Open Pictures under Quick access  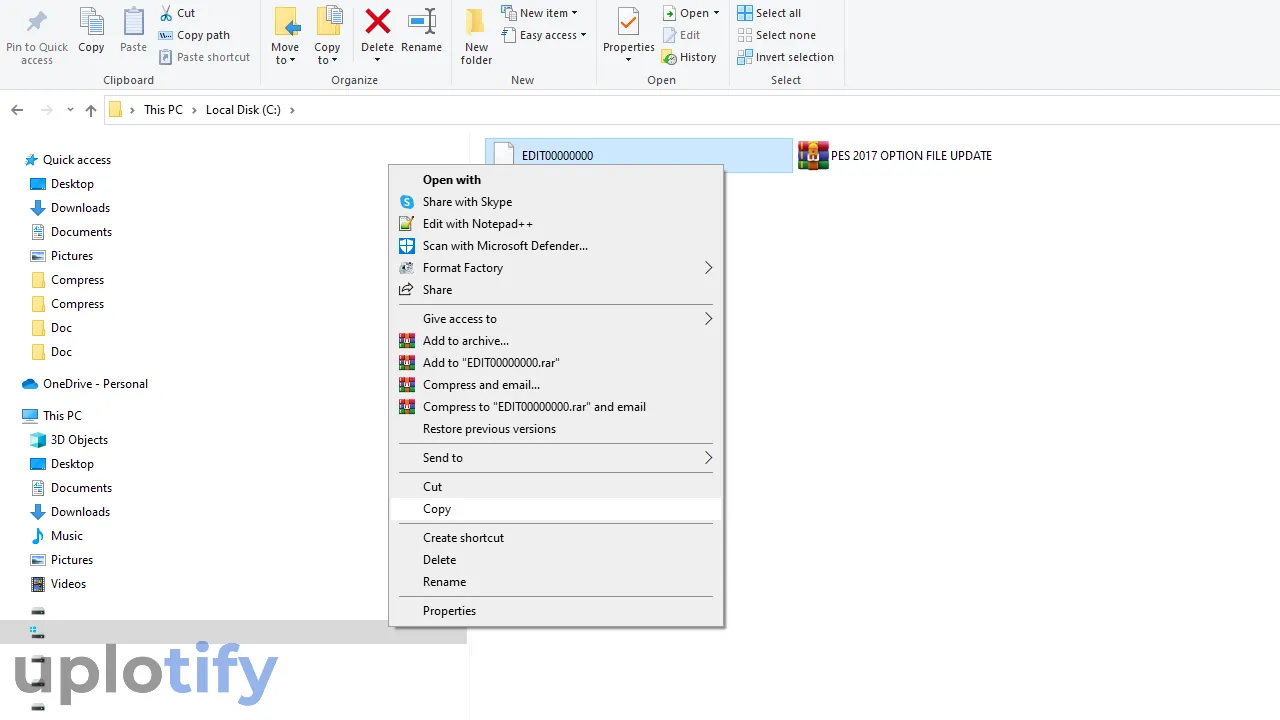[72, 256]
